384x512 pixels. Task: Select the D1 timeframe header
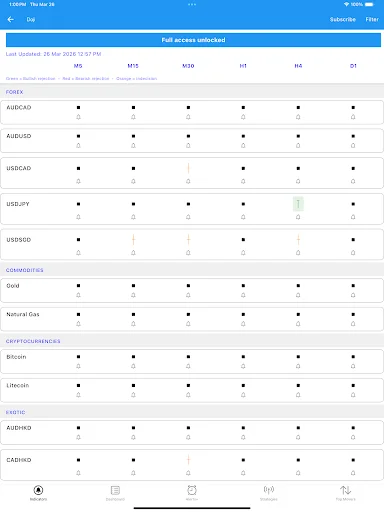point(353,66)
